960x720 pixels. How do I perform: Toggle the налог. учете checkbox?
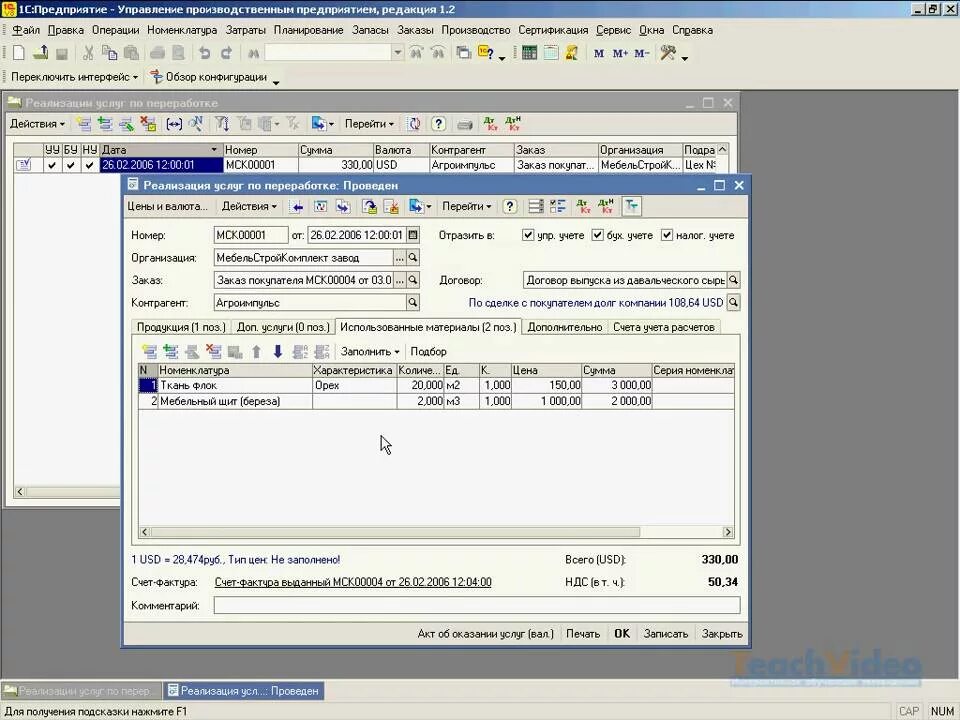pyautogui.click(x=667, y=235)
